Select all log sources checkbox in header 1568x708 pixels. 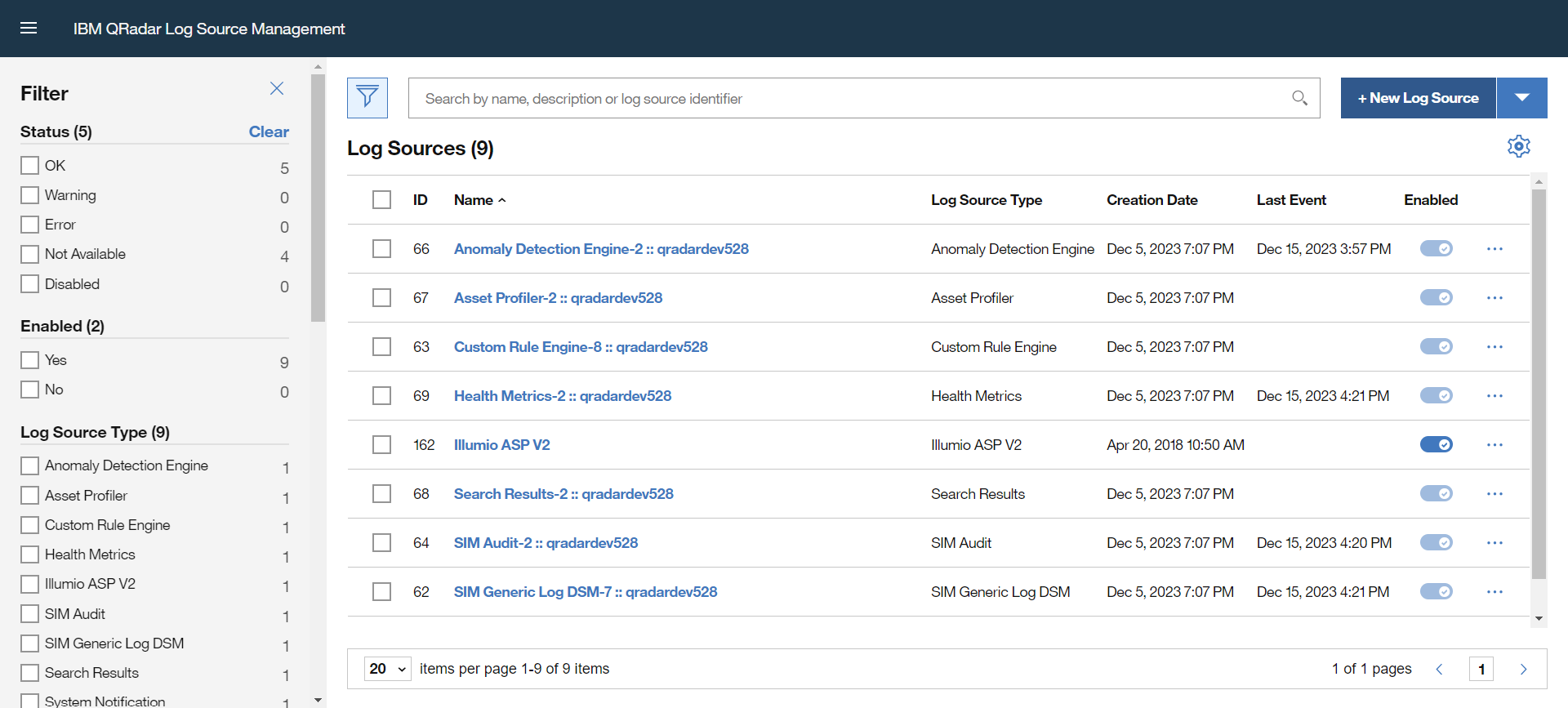381,200
